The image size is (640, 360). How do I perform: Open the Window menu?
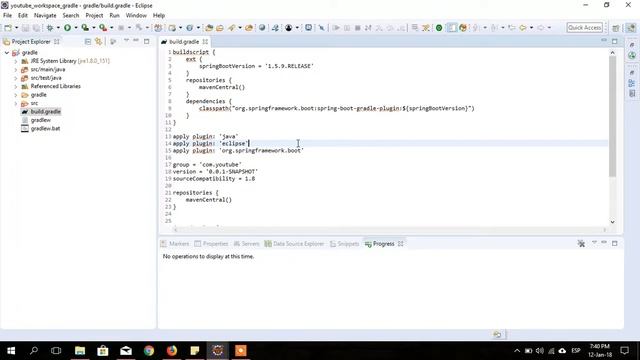coord(136,15)
